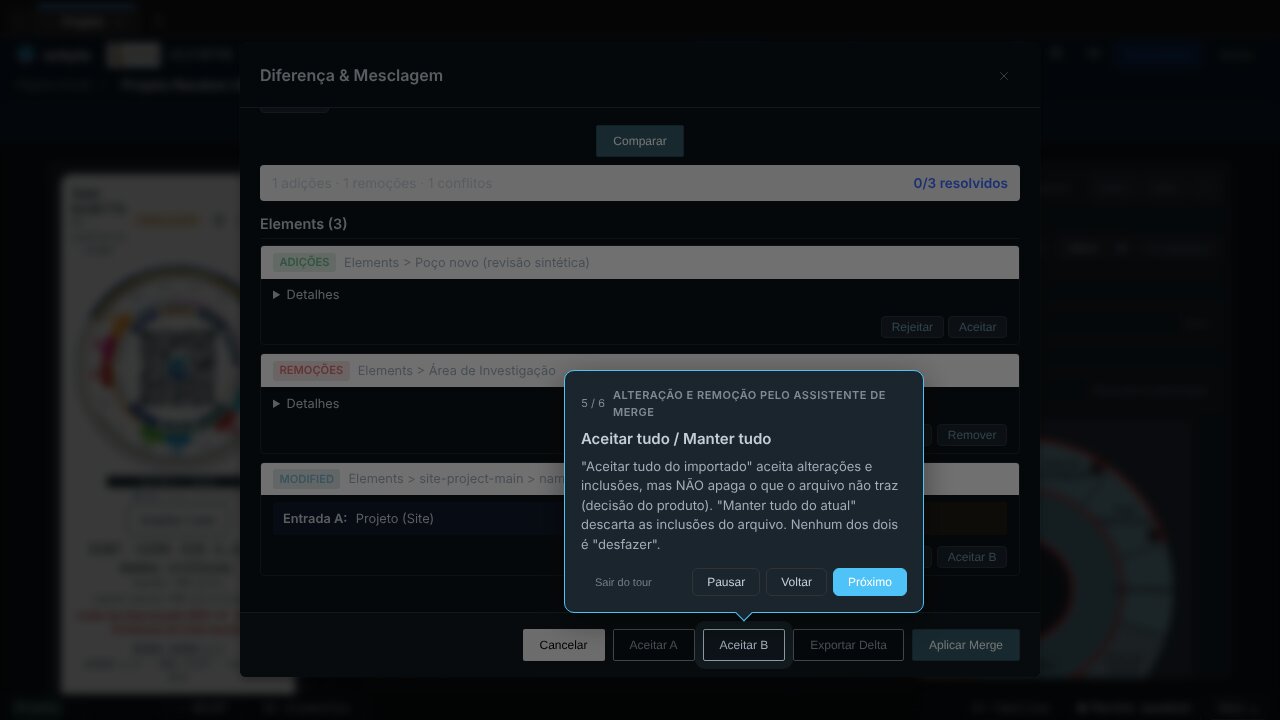
Task: Reject the Poço novo addition with Rejeitar
Action: [912, 327]
